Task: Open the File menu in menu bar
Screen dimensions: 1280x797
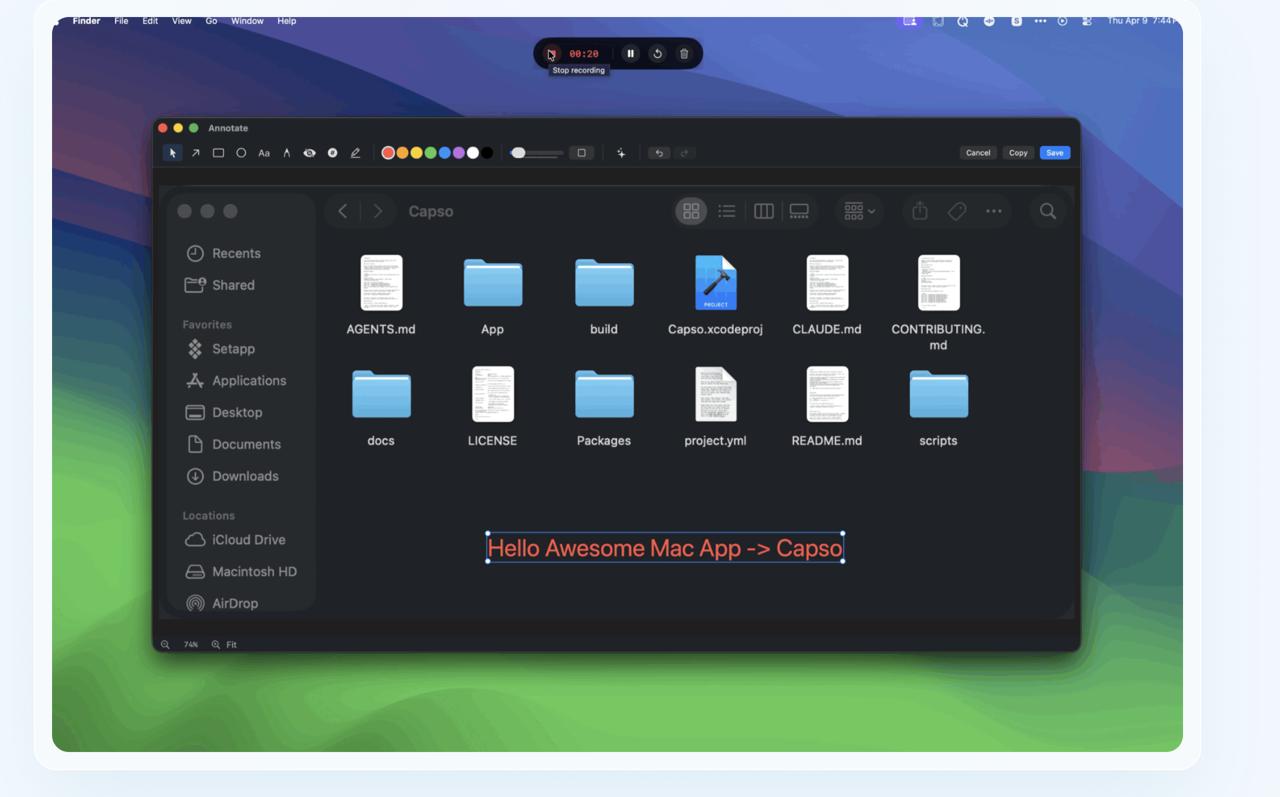Action: (121, 21)
